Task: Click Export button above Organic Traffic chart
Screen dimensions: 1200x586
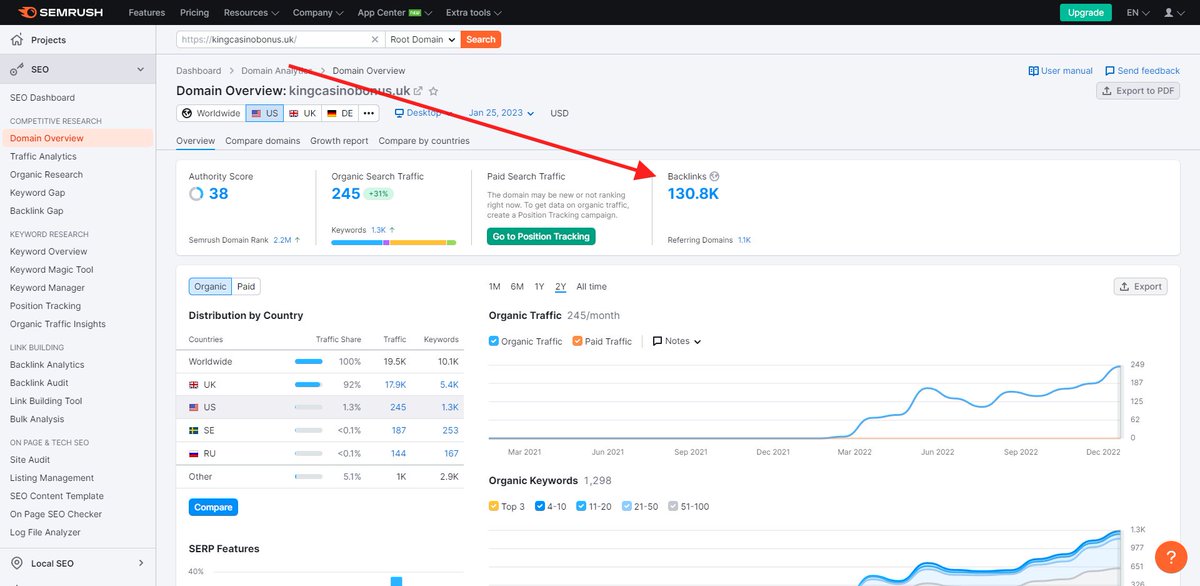Action: (1141, 286)
